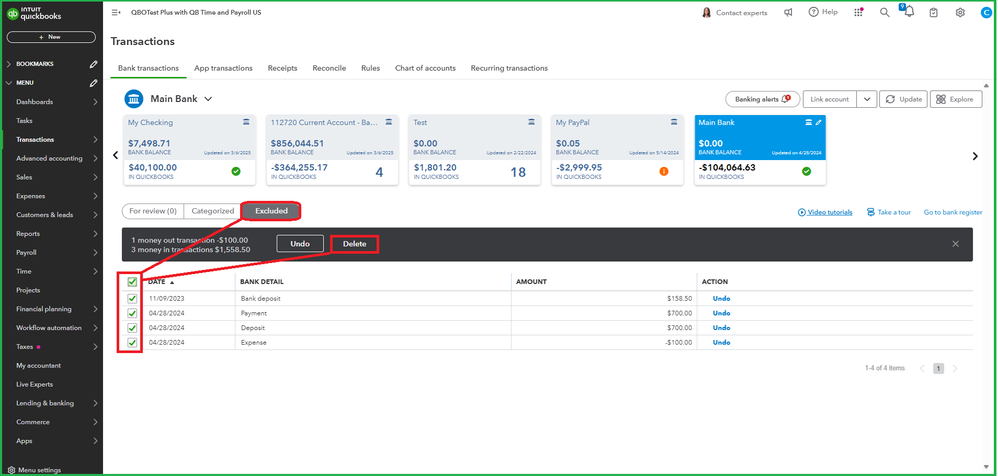Open Chart of accounts tab
The width and height of the screenshot is (998, 476).
(425, 68)
